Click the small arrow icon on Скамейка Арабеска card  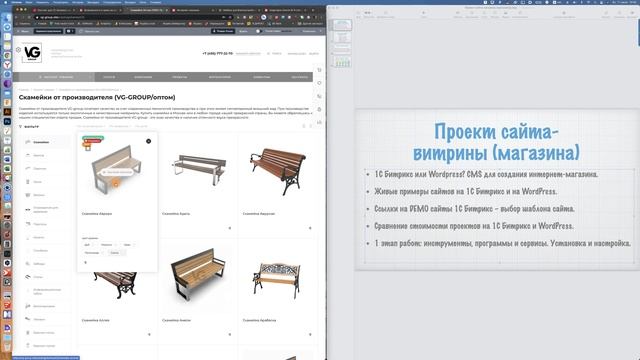(310, 335)
